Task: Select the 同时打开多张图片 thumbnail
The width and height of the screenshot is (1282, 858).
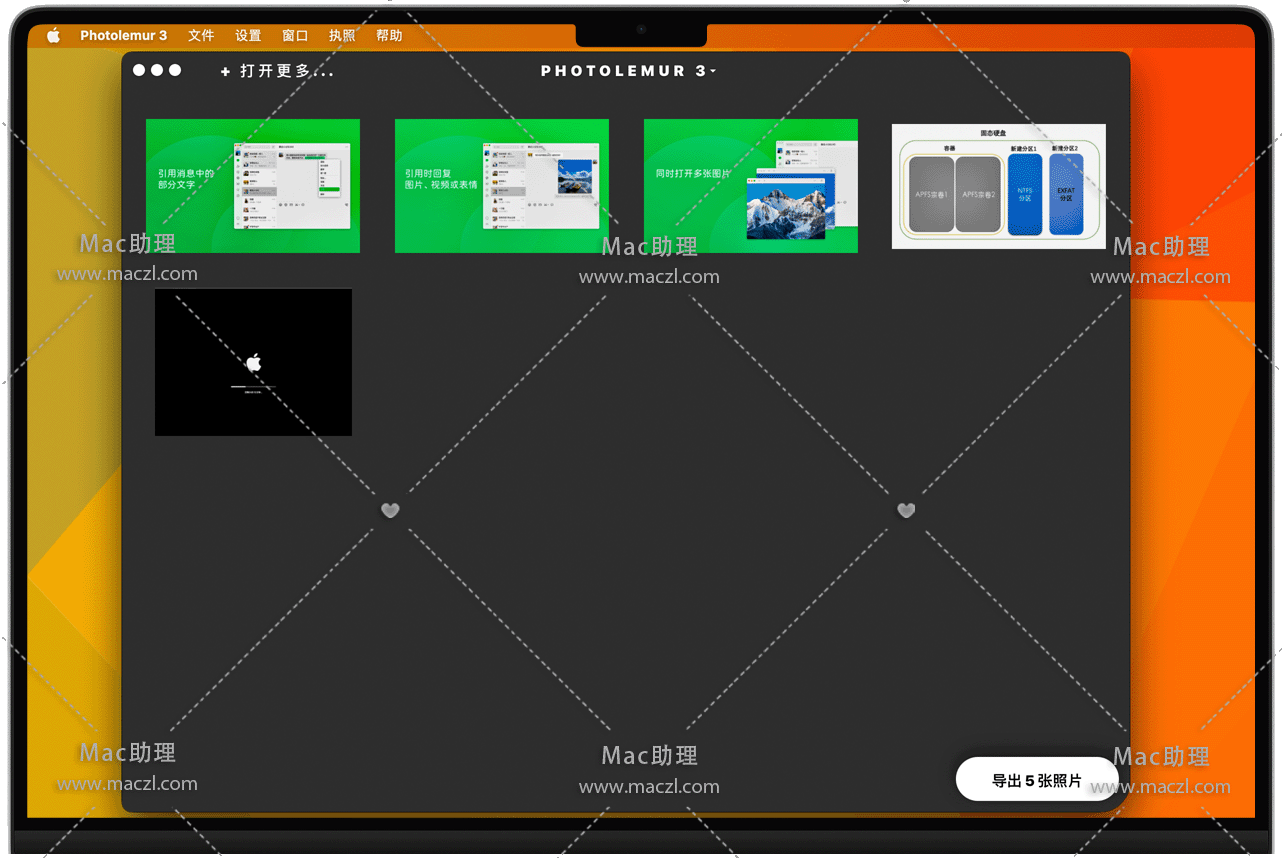Action: pos(751,186)
